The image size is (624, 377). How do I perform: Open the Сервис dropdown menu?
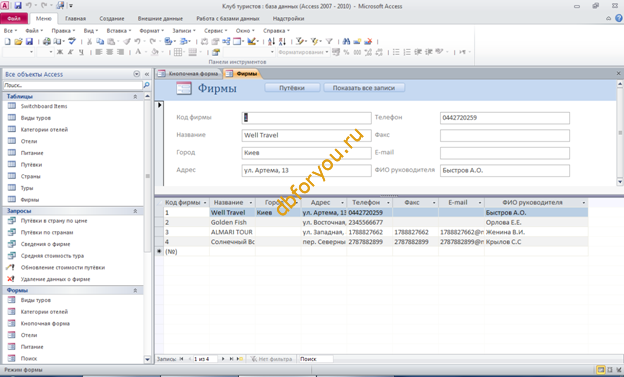(x=216, y=31)
